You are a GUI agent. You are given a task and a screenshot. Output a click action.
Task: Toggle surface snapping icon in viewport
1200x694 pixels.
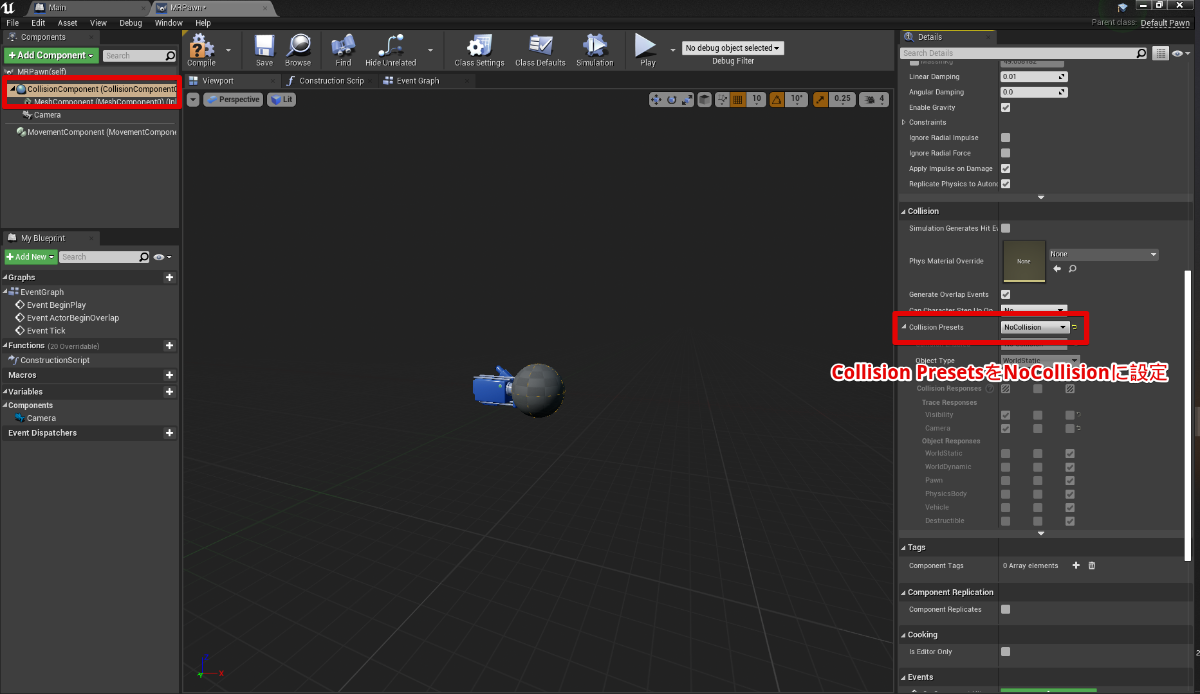tap(722, 99)
